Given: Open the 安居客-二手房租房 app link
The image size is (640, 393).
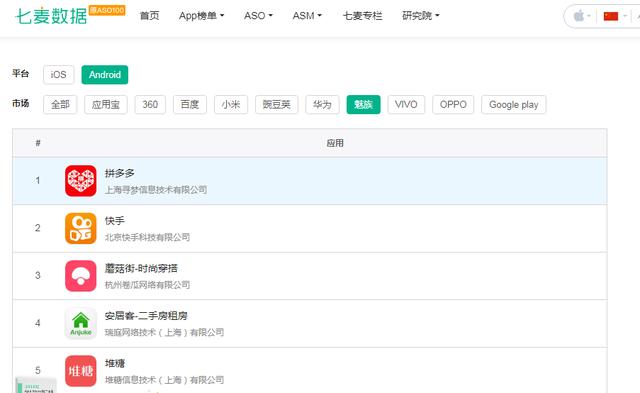Looking at the screenshot, I should (x=146, y=315).
